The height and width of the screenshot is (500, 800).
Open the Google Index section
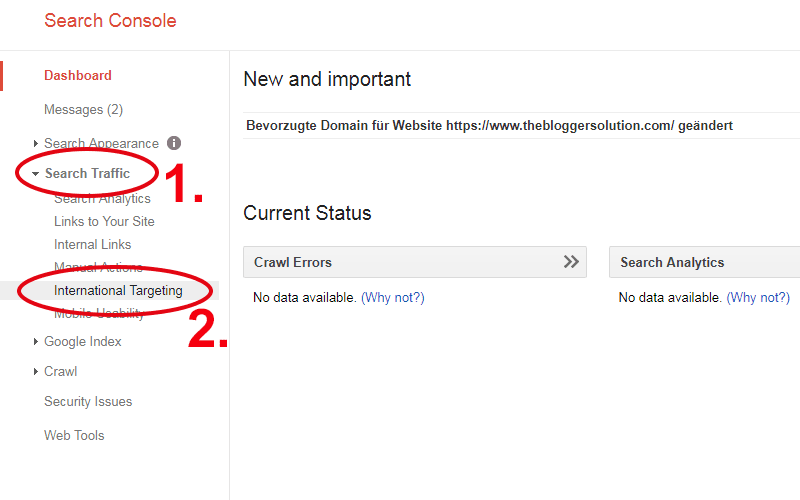point(83,341)
